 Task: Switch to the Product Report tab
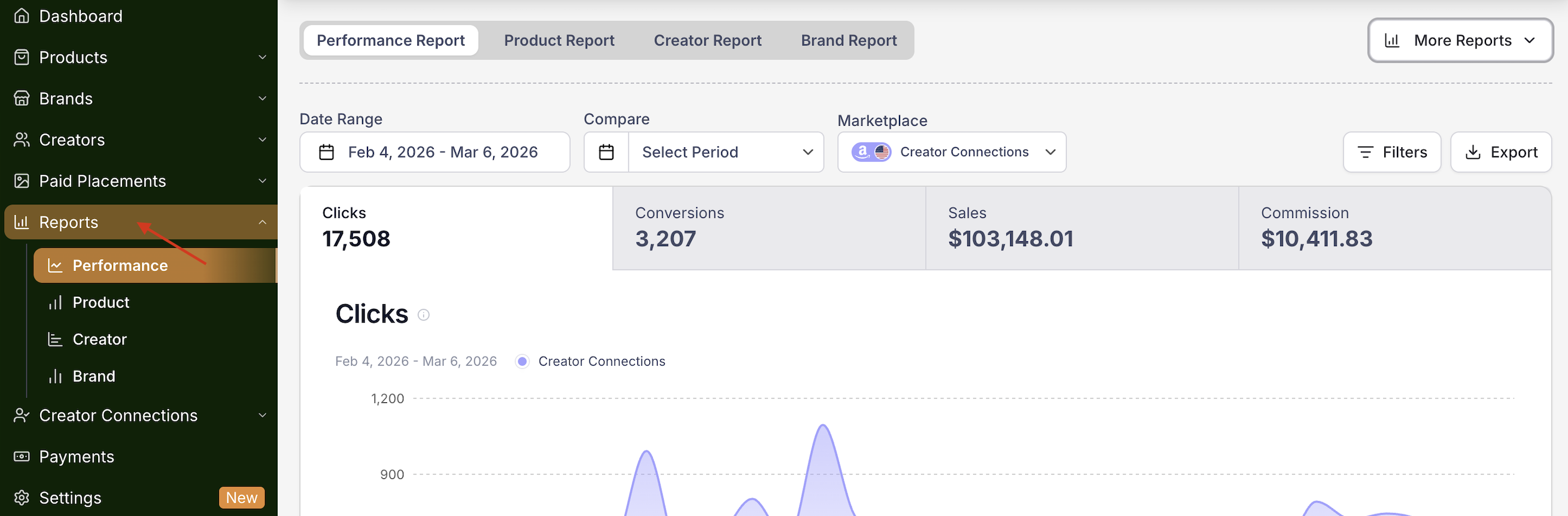point(558,41)
